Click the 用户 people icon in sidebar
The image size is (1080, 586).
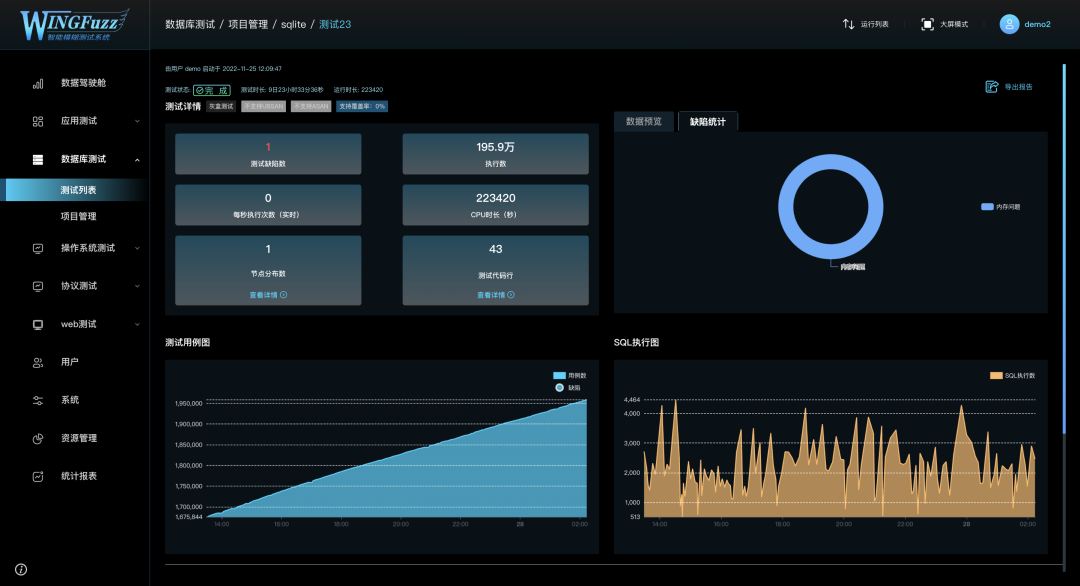pos(38,362)
